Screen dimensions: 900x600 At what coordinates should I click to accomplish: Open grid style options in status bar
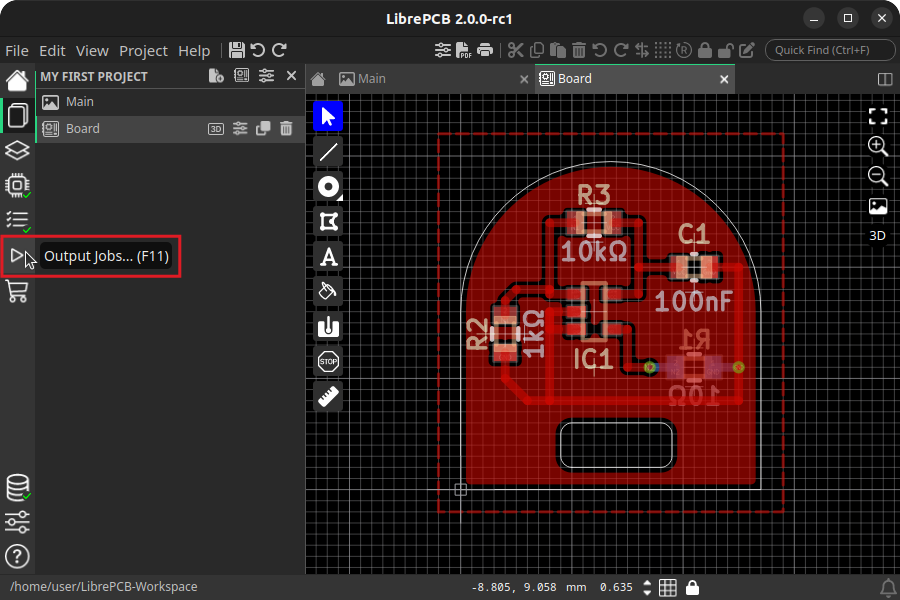click(x=668, y=587)
